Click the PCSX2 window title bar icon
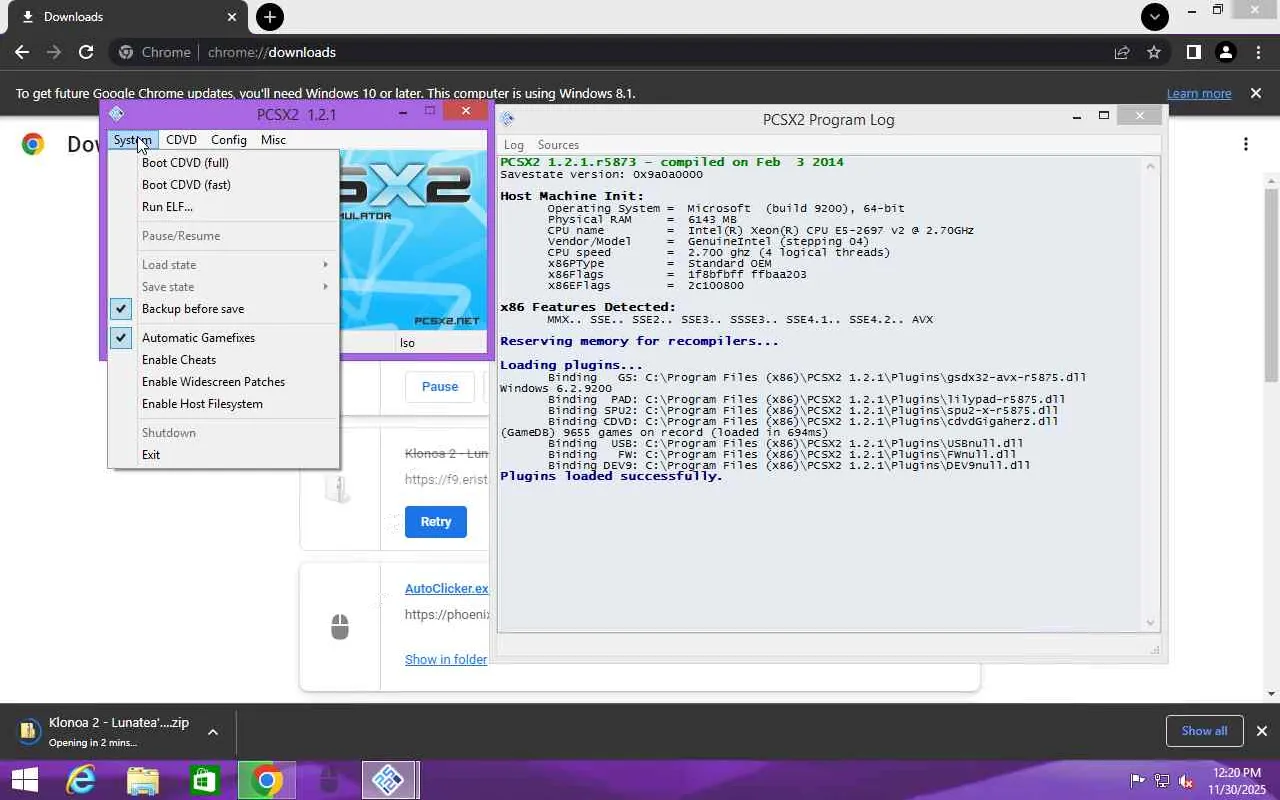Screen dimensions: 1280x800 (116, 113)
